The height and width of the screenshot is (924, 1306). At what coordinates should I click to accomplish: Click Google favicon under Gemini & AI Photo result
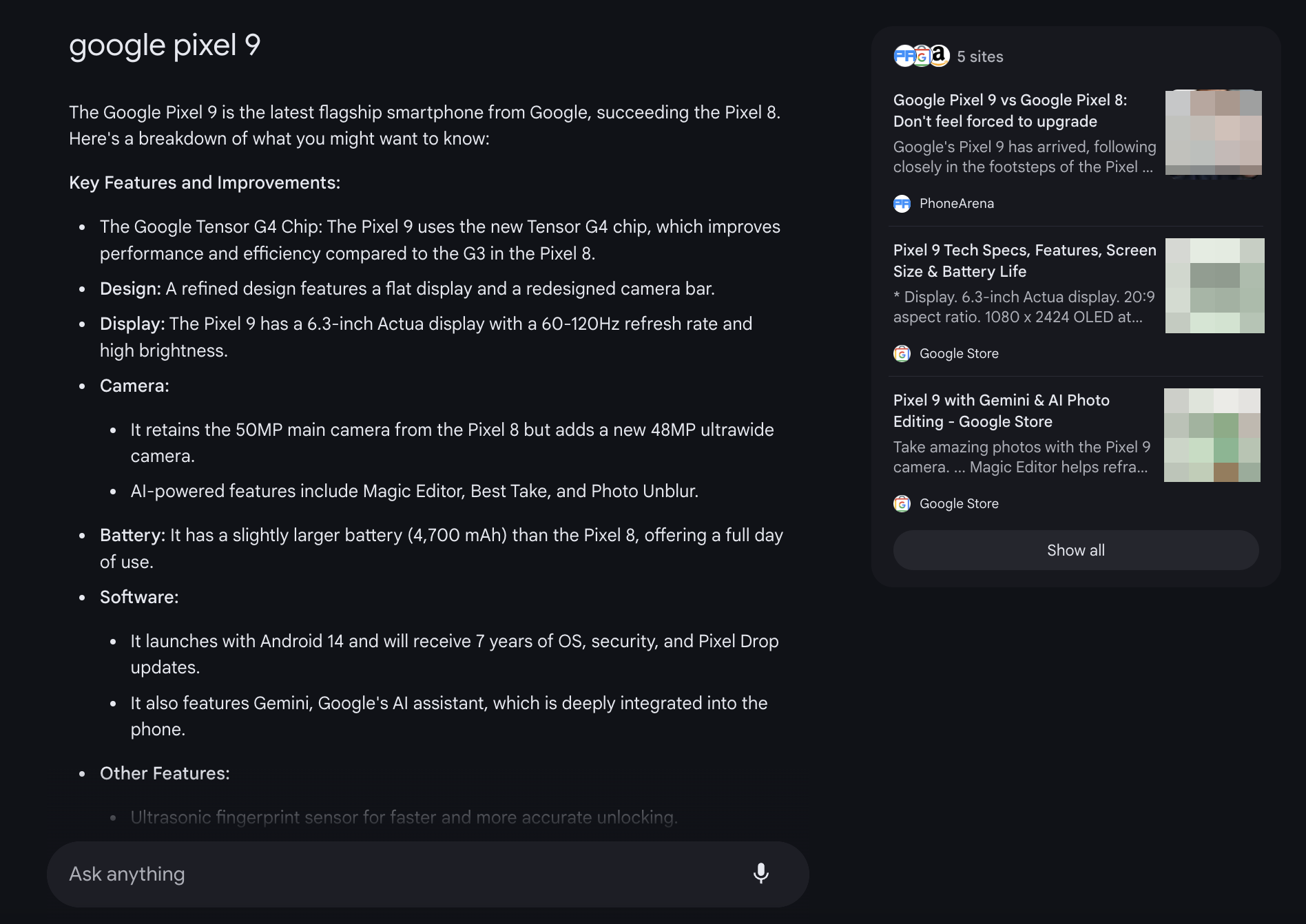point(902,504)
